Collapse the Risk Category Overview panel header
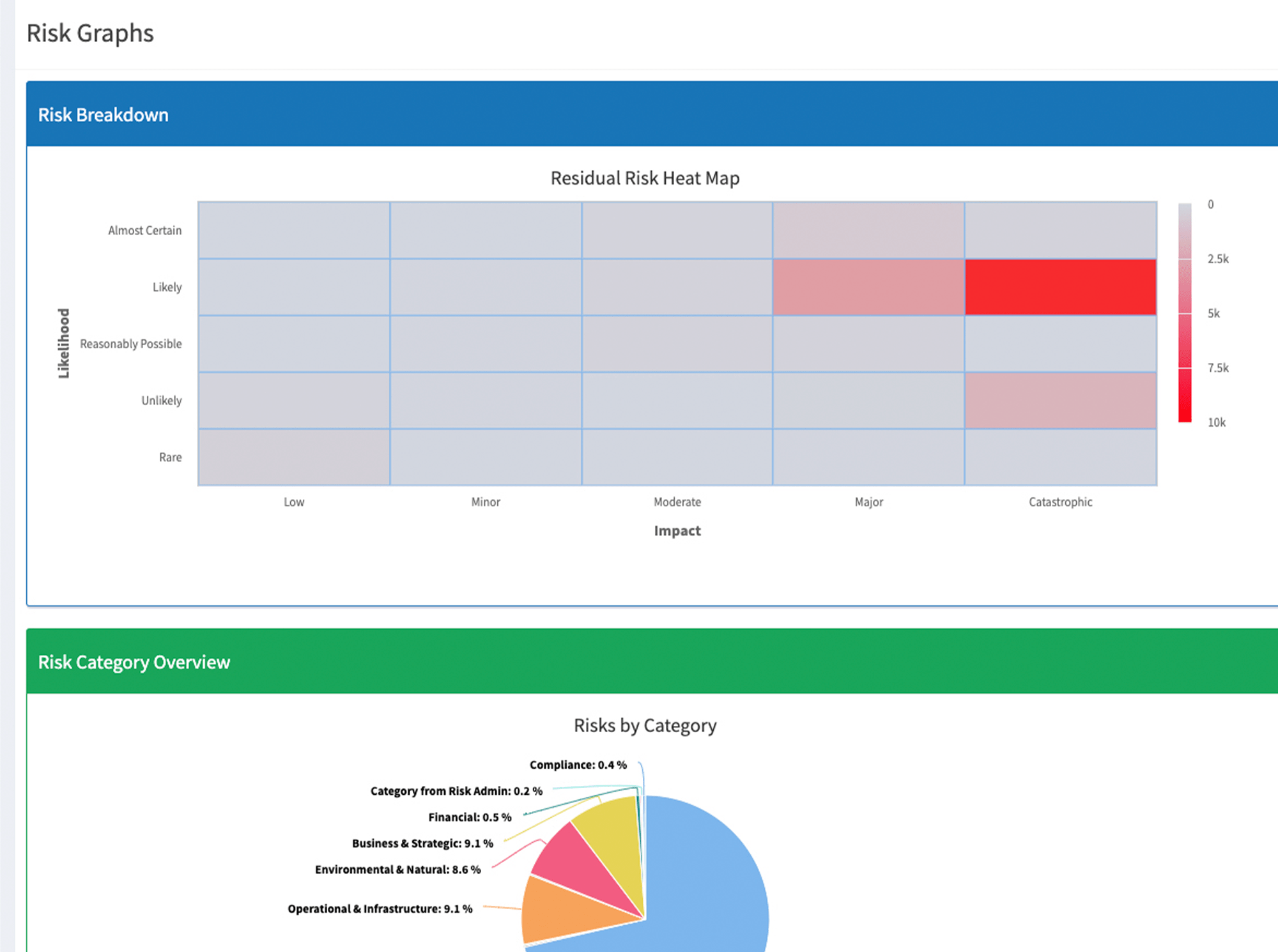This screenshot has width=1278, height=952. (x=134, y=662)
